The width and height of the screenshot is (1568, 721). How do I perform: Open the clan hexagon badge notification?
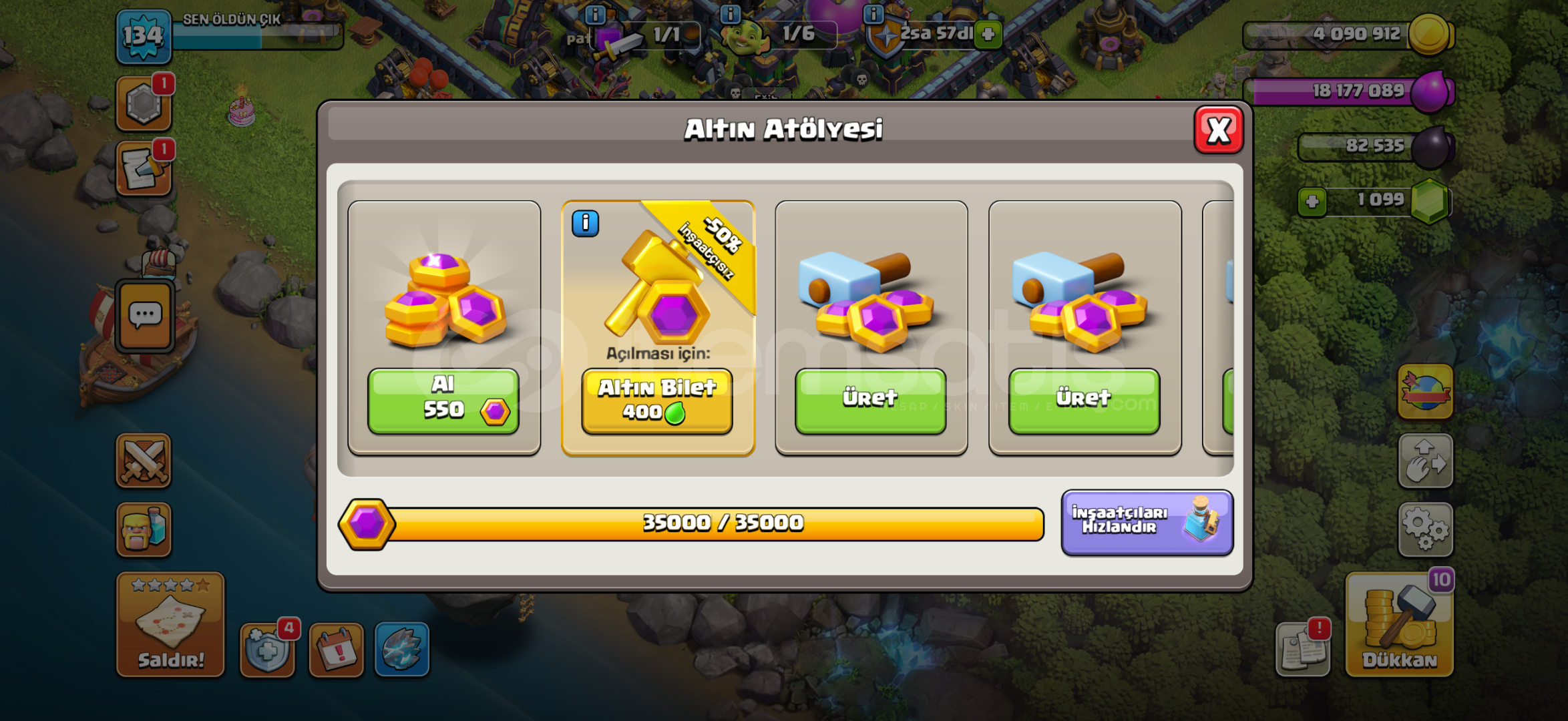(x=144, y=103)
